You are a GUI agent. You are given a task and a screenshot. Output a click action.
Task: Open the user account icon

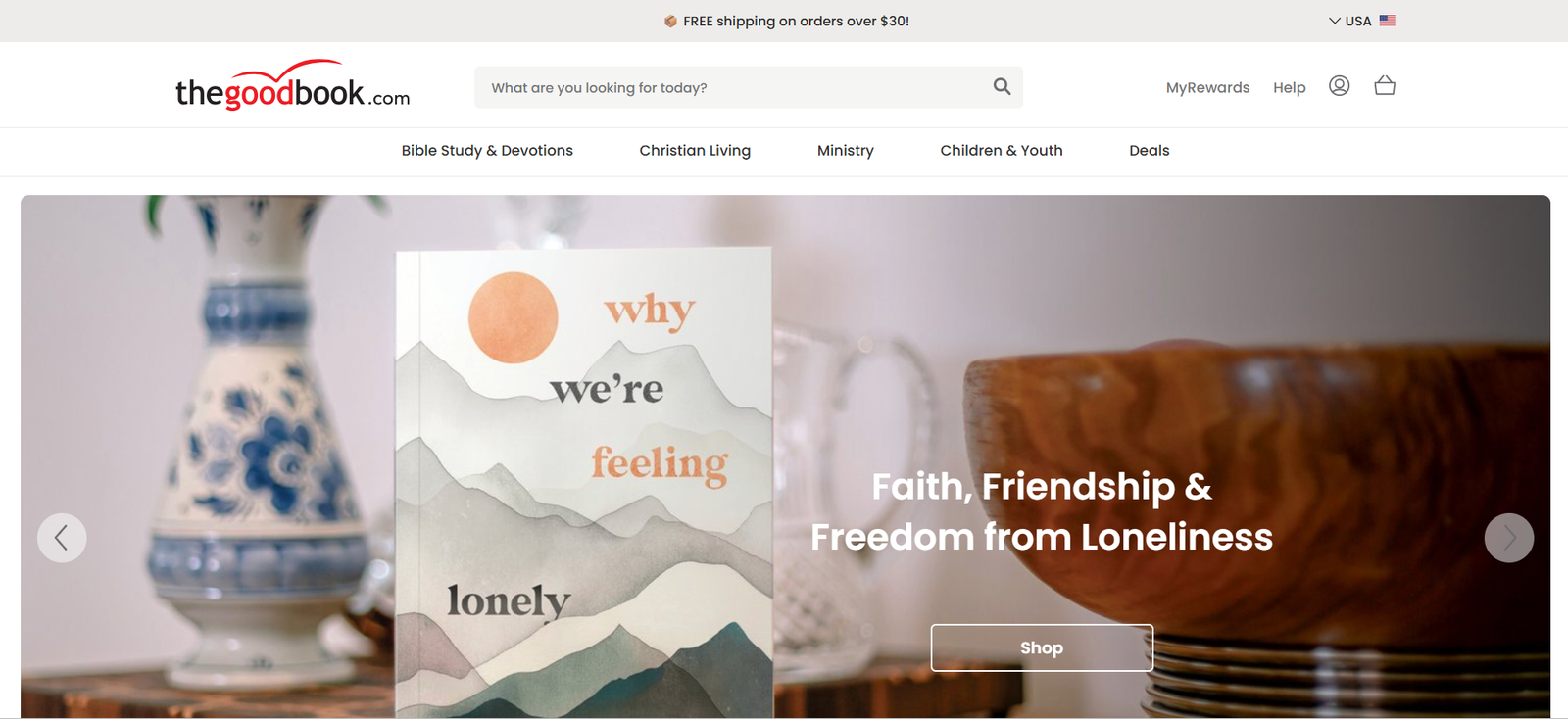1339,86
